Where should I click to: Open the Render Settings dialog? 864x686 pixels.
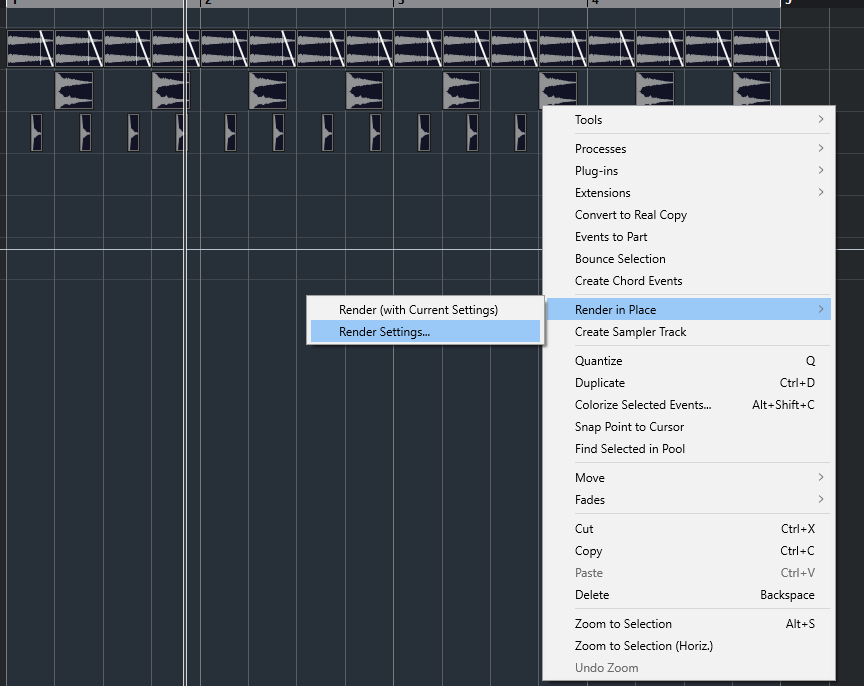[x=385, y=332]
